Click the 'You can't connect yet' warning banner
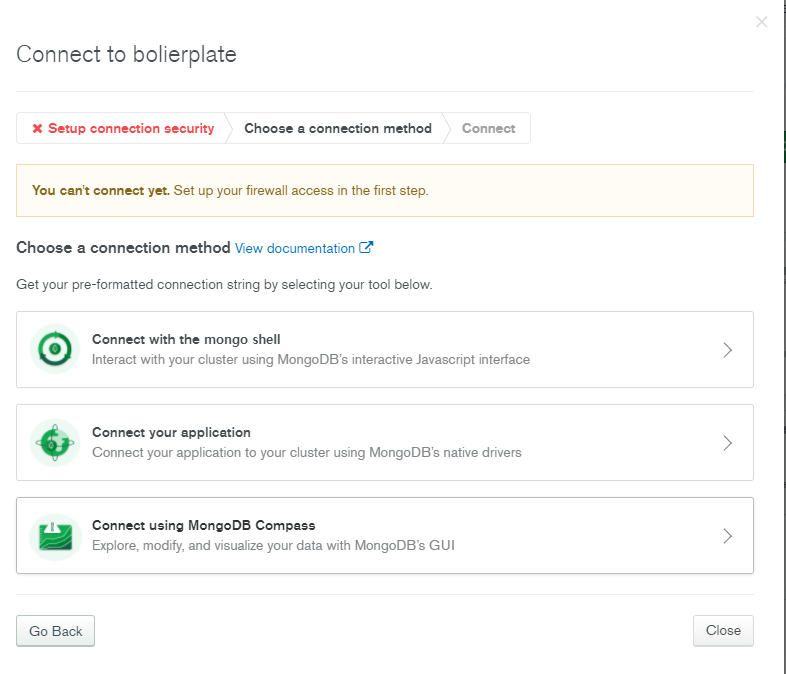The image size is (786, 674). (385, 190)
